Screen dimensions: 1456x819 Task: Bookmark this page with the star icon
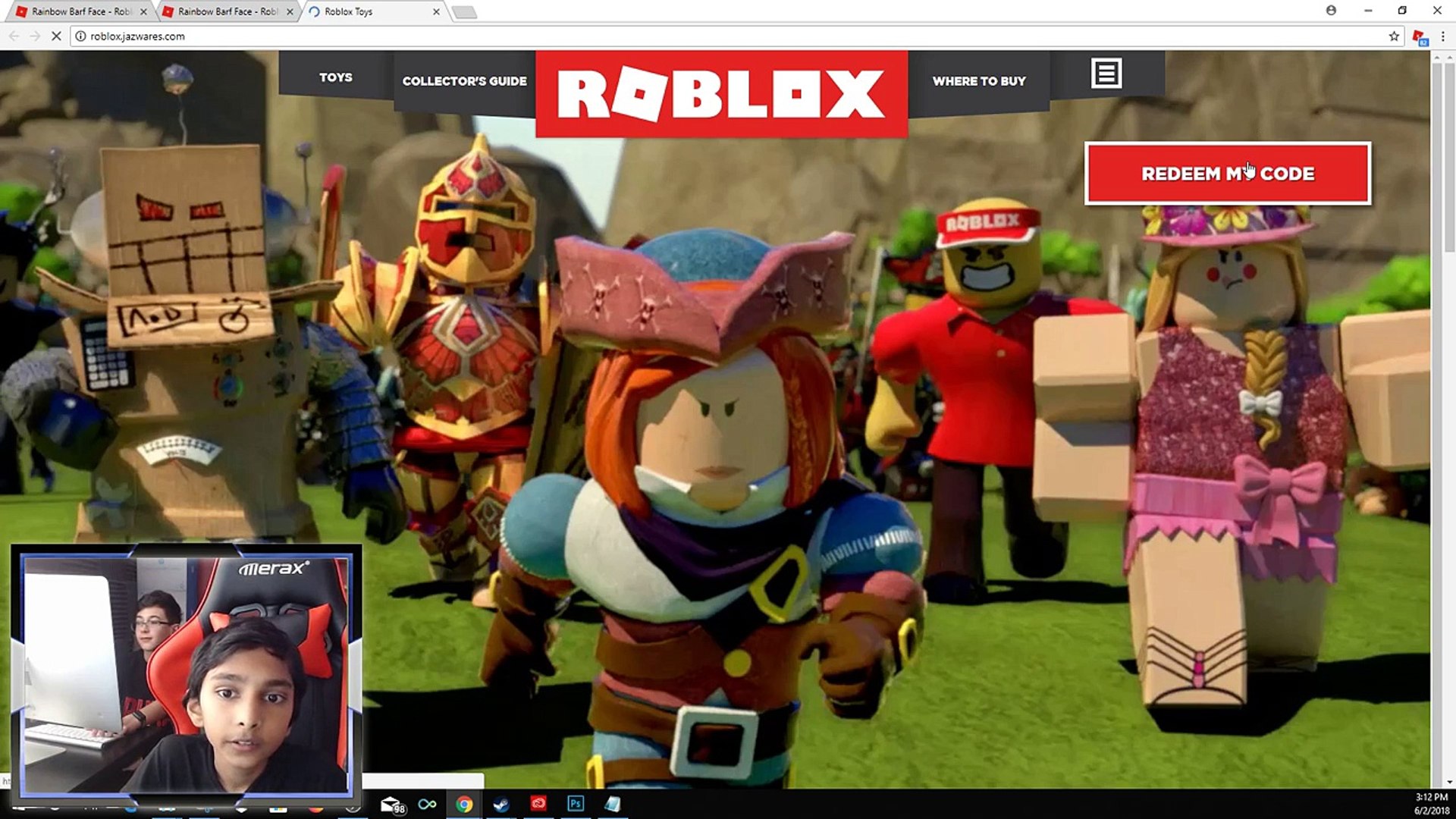click(x=1394, y=36)
